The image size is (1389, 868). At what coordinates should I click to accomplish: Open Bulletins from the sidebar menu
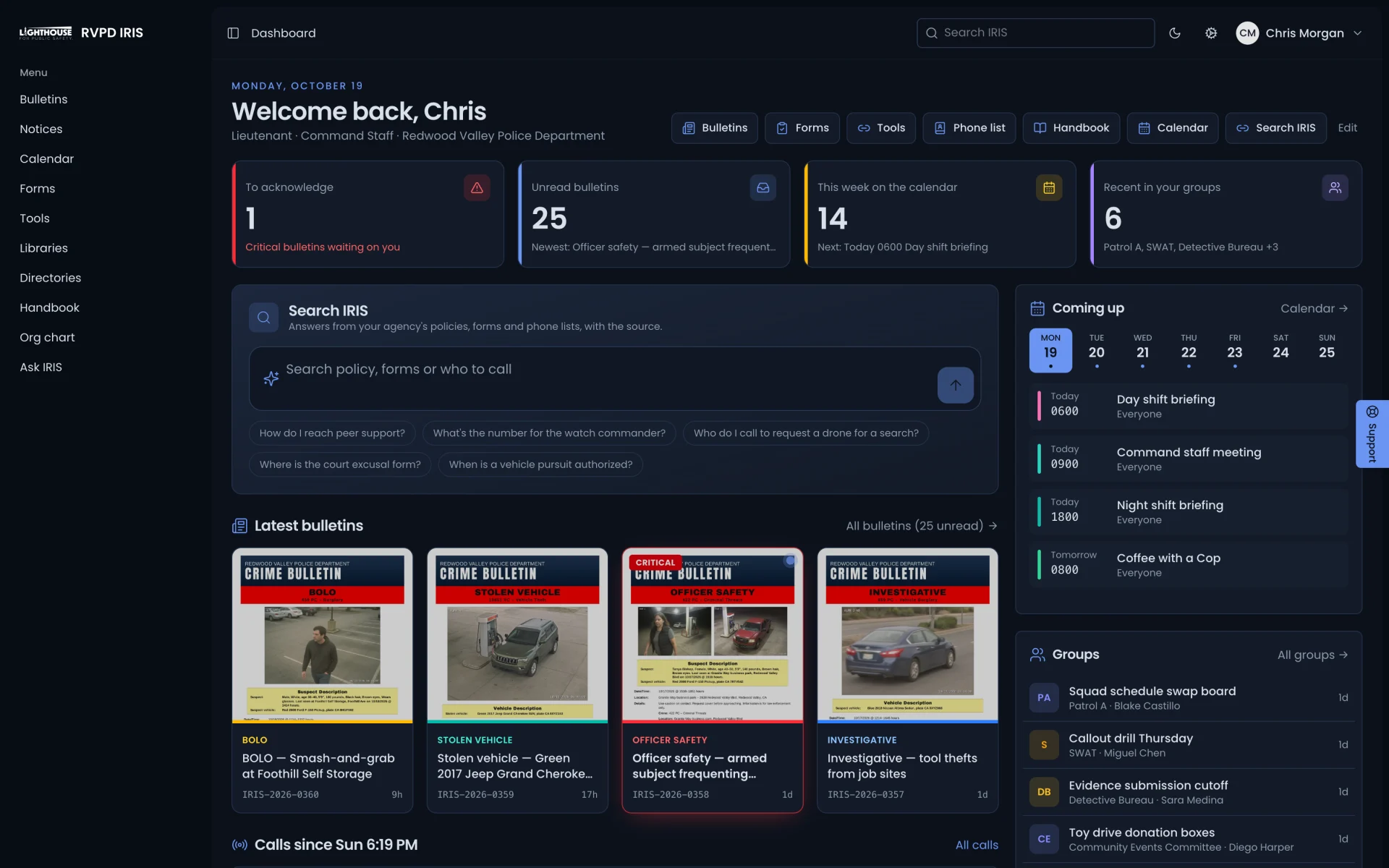[43, 99]
